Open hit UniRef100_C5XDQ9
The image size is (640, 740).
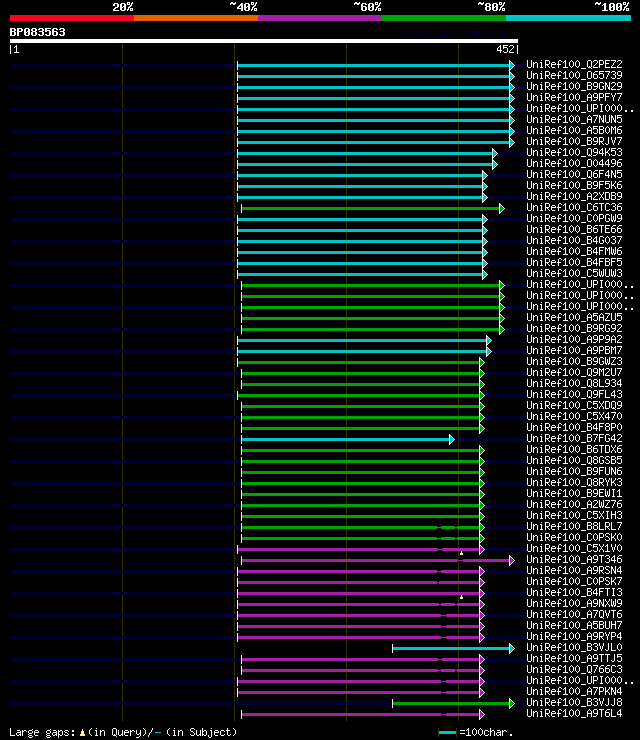(574, 405)
